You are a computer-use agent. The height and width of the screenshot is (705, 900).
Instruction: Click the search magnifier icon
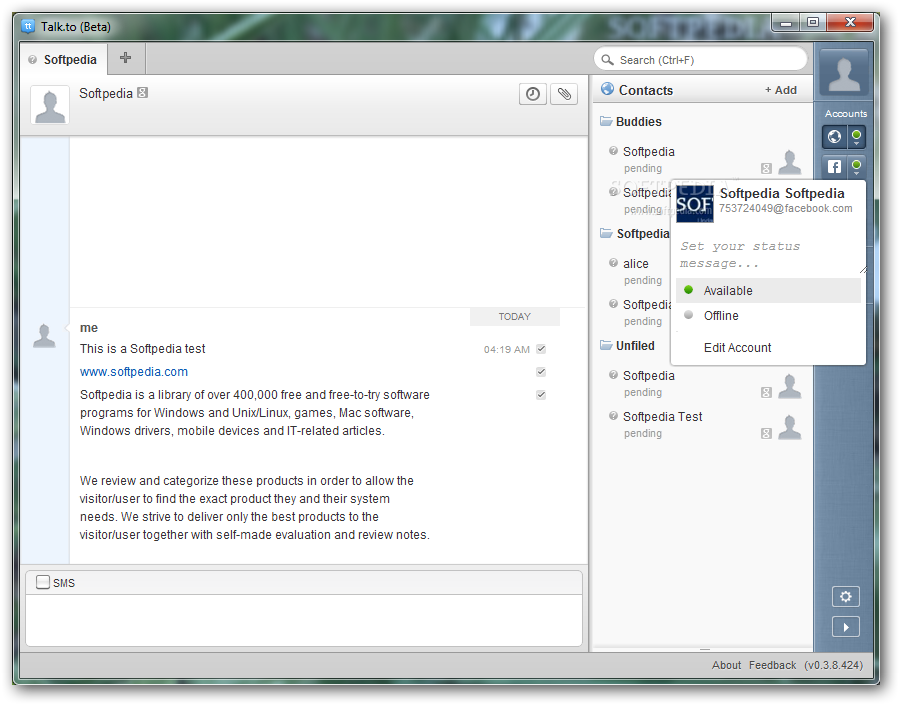coord(607,60)
